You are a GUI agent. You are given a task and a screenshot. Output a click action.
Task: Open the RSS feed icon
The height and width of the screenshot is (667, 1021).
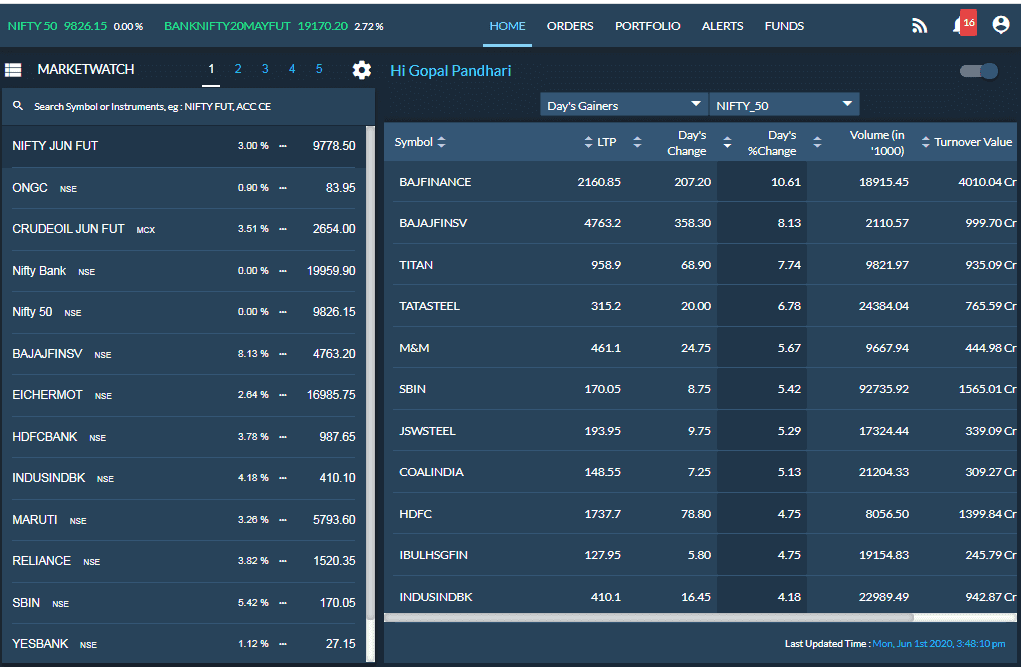click(919, 25)
